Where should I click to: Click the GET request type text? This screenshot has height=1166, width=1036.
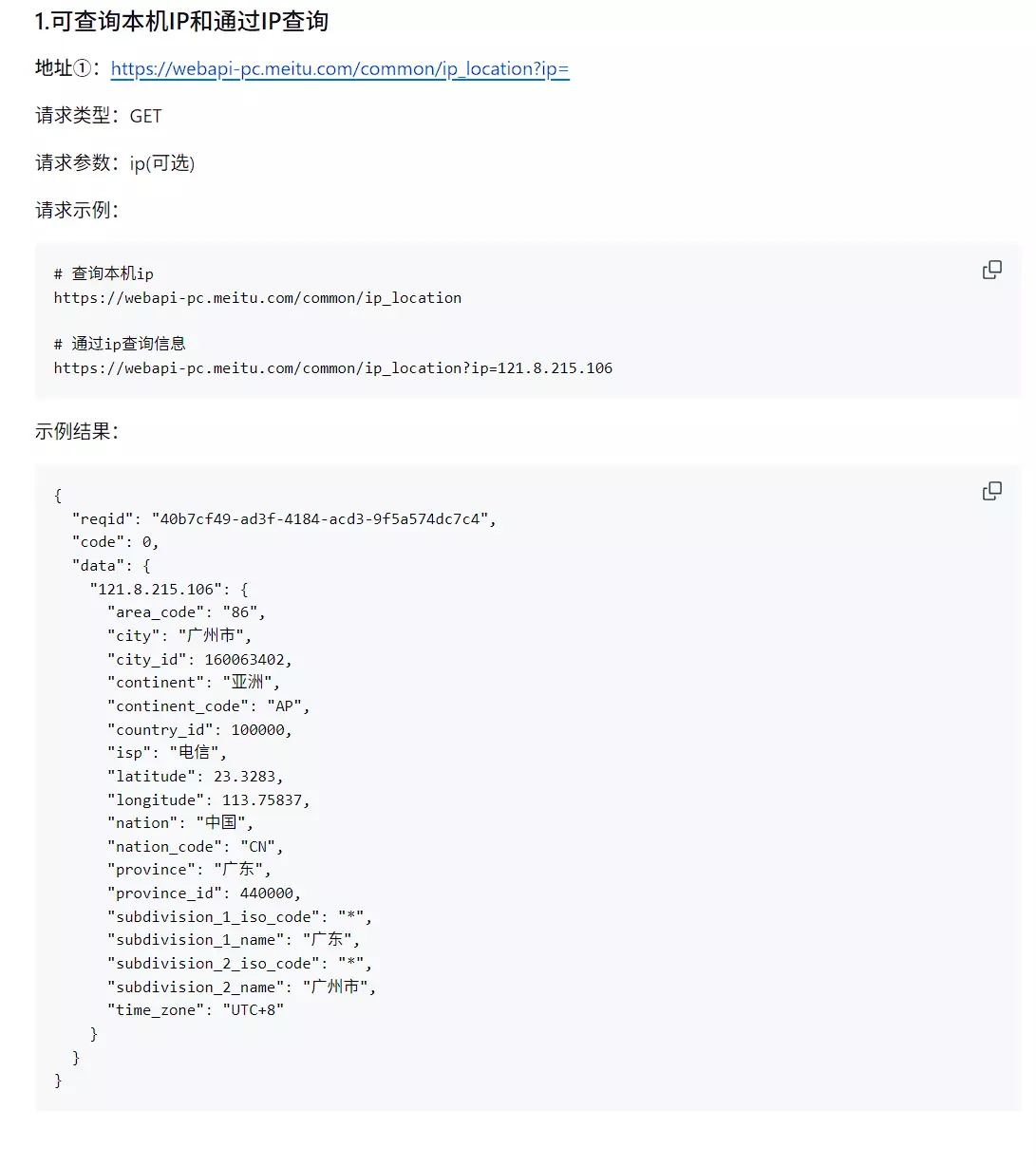click(x=145, y=116)
